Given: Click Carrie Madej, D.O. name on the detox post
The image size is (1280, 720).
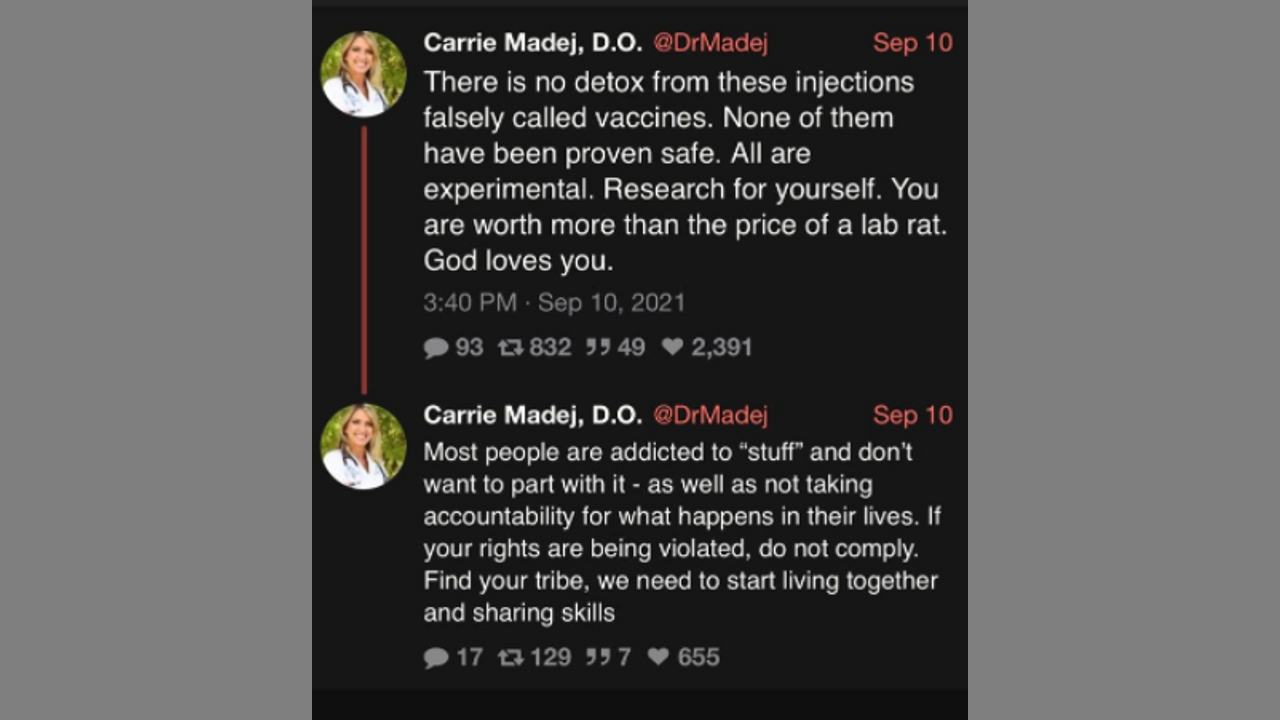Looking at the screenshot, I should point(533,43).
